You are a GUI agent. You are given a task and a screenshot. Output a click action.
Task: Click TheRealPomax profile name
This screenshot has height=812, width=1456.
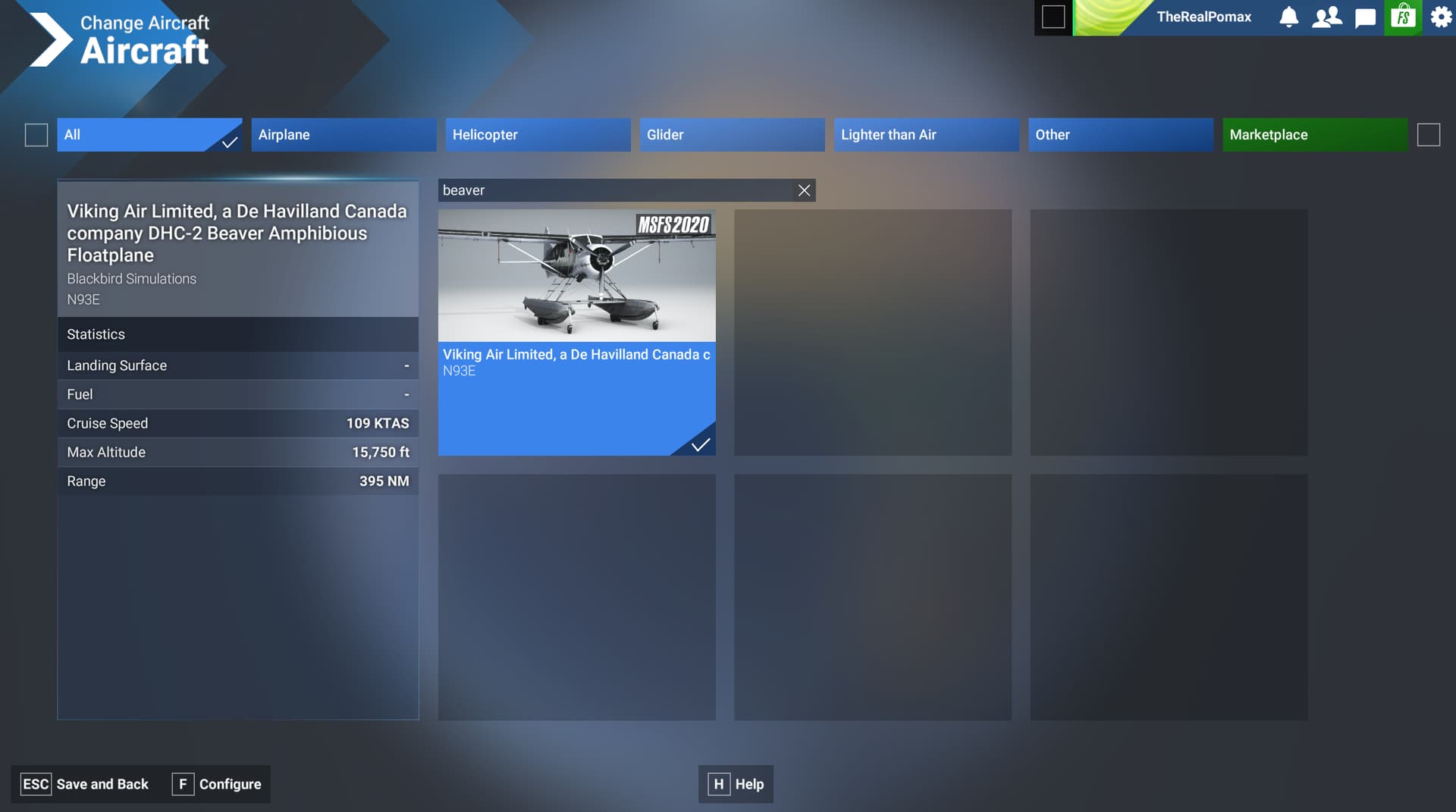(x=1203, y=17)
